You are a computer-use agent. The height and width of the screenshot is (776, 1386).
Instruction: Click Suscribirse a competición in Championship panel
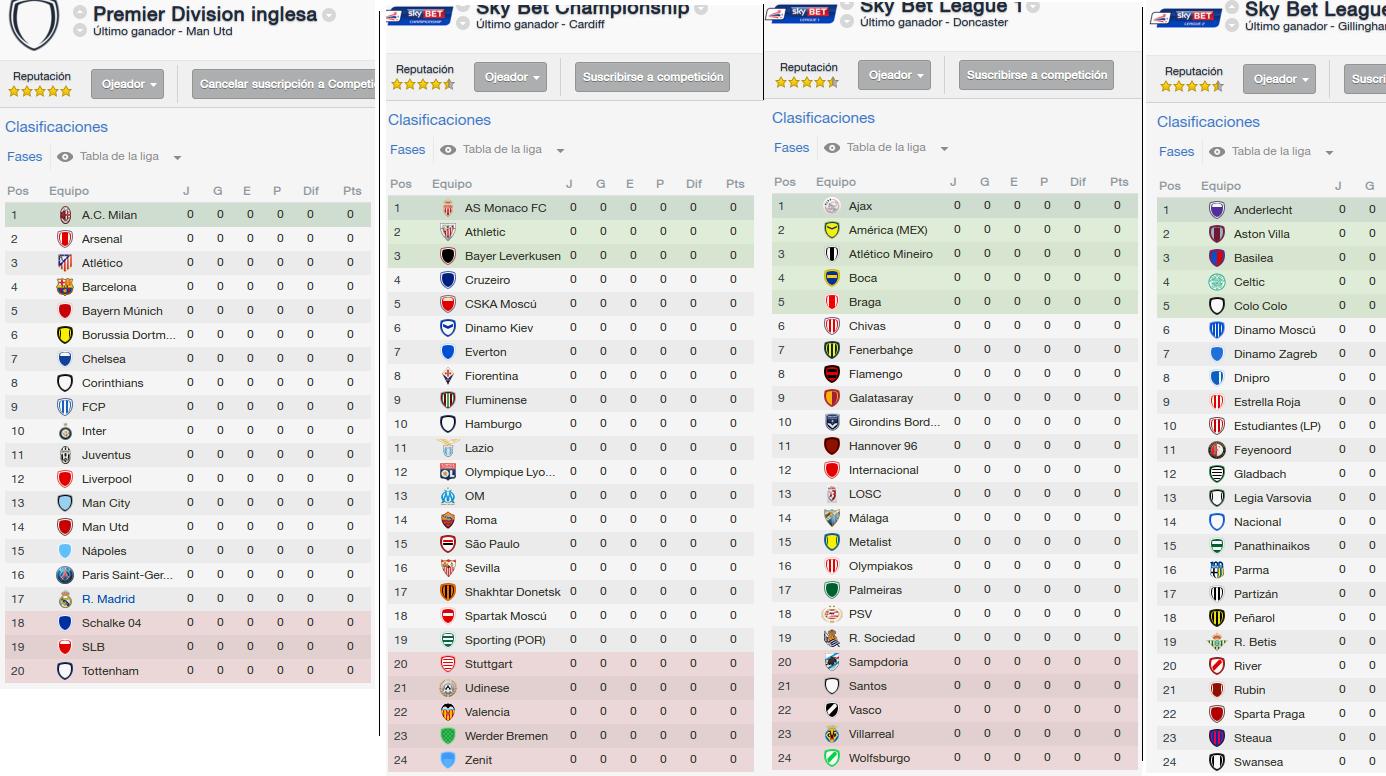654,78
